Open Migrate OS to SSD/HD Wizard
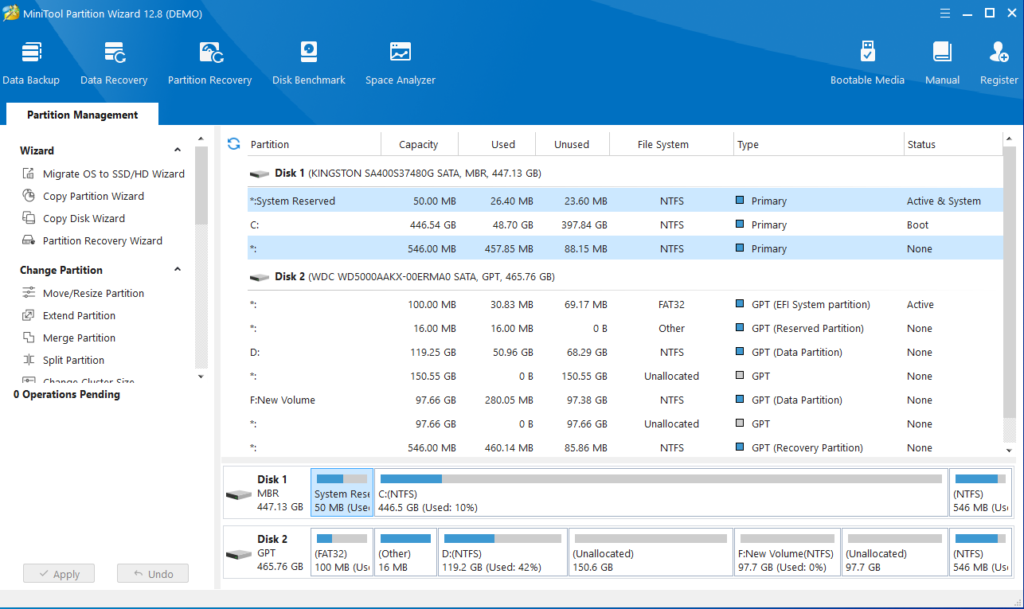1024x609 pixels. coord(114,174)
